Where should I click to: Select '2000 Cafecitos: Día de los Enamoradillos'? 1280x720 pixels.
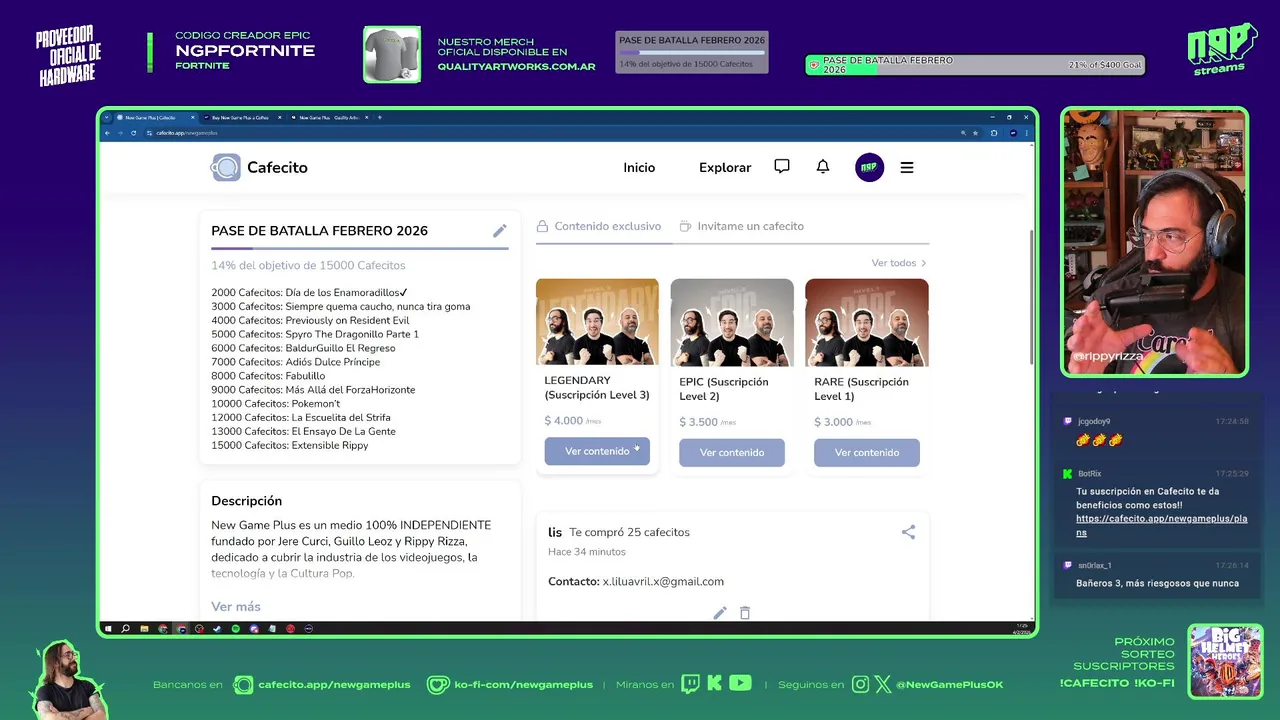click(x=310, y=292)
